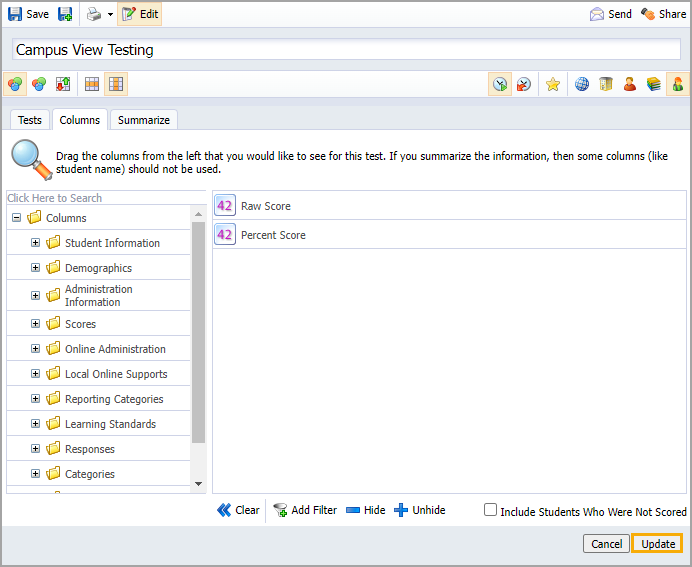Click the Share button
The width and height of the screenshot is (692, 567).
(663, 14)
